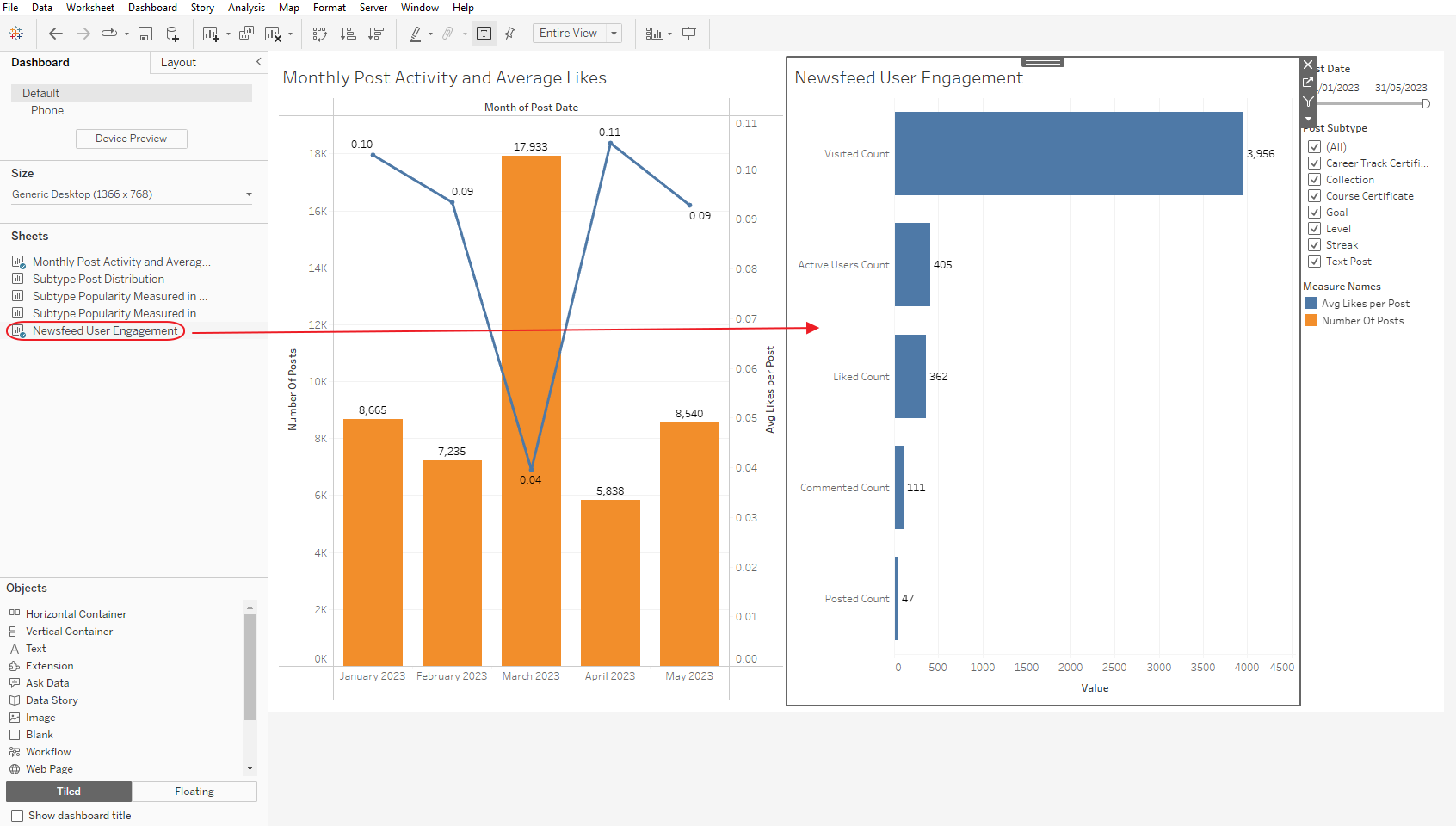This screenshot has height=826, width=1456.
Task: Select the Phone device layout
Action: click(47, 110)
